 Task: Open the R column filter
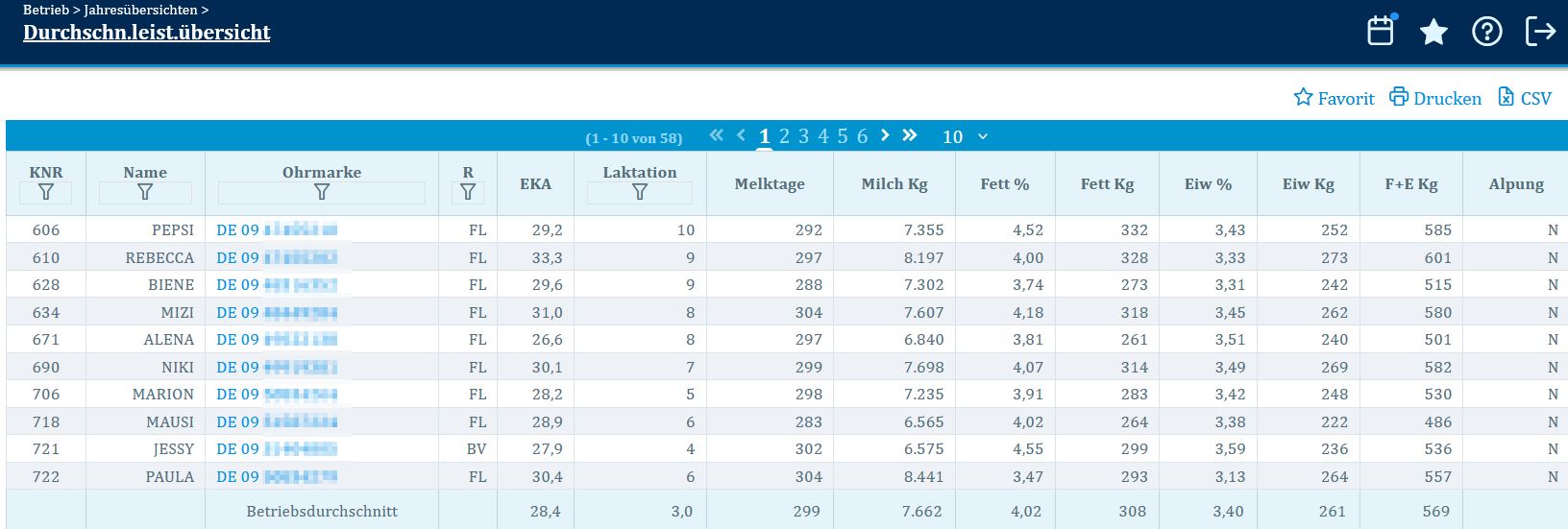(467, 193)
